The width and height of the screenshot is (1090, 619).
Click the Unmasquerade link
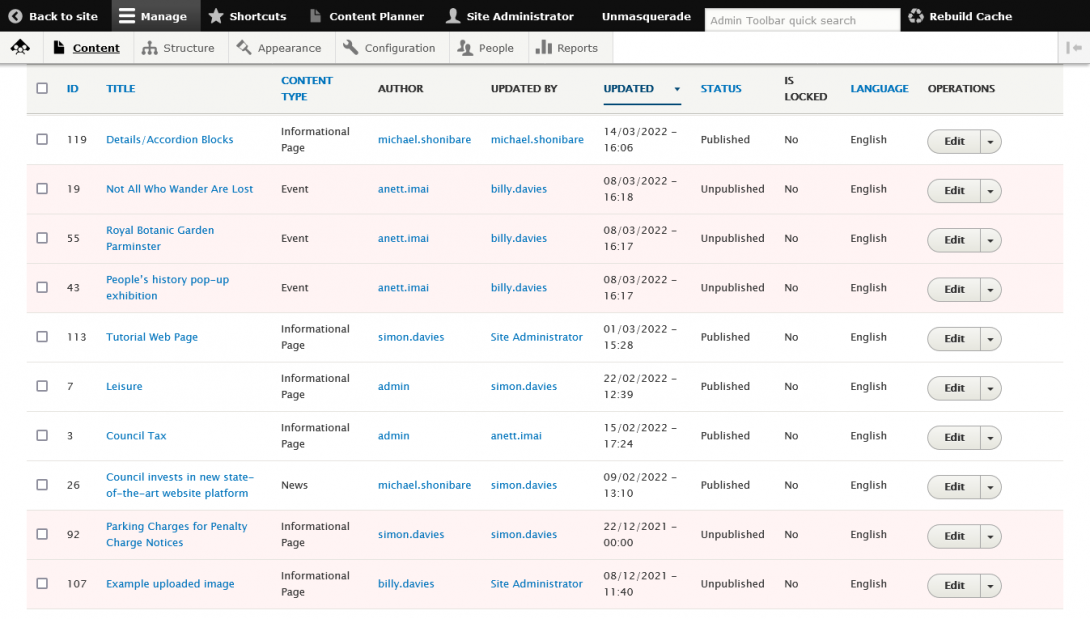pos(646,16)
